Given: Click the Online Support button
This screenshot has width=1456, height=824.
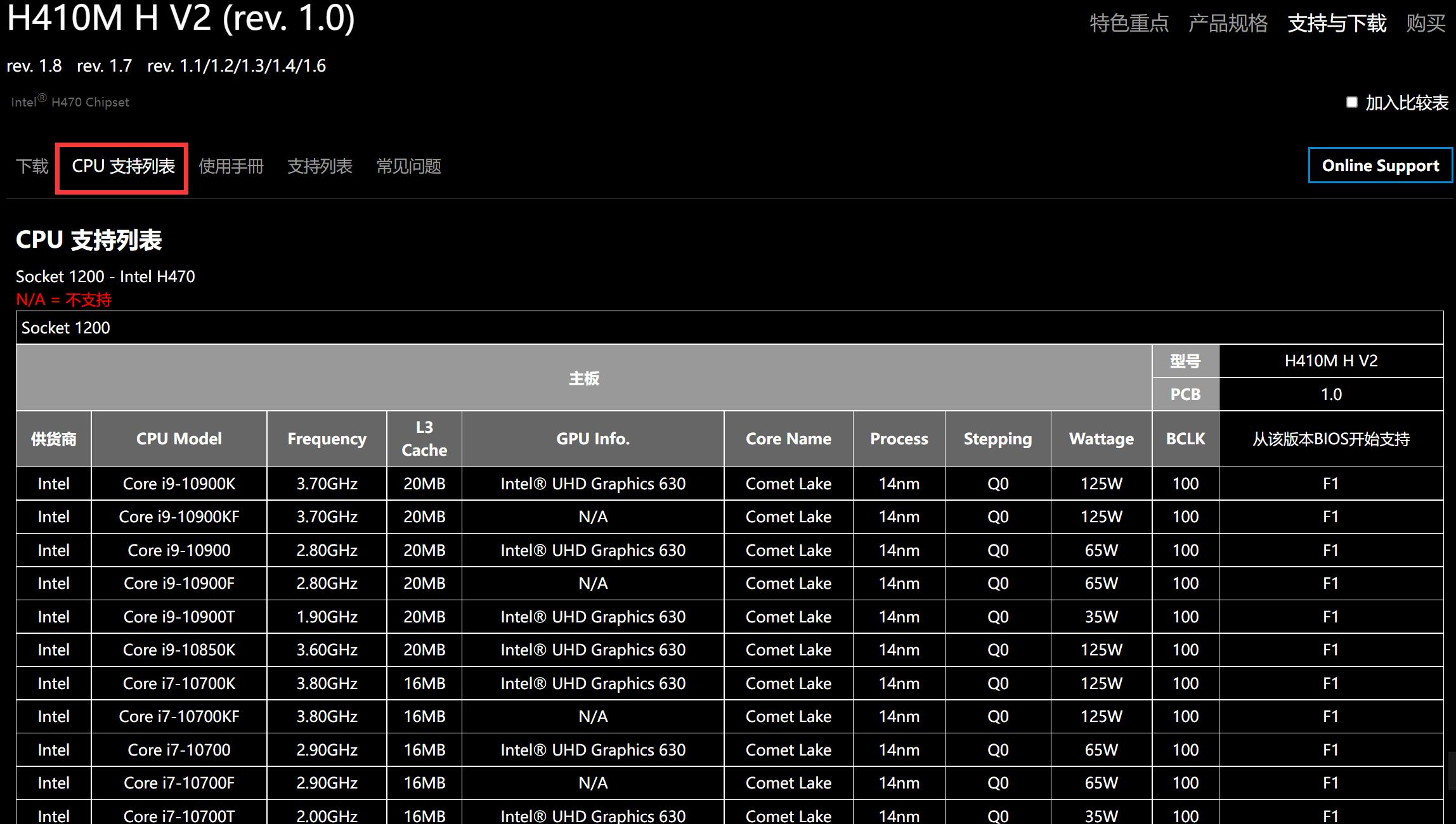Looking at the screenshot, I should [x=1380, y=165].
